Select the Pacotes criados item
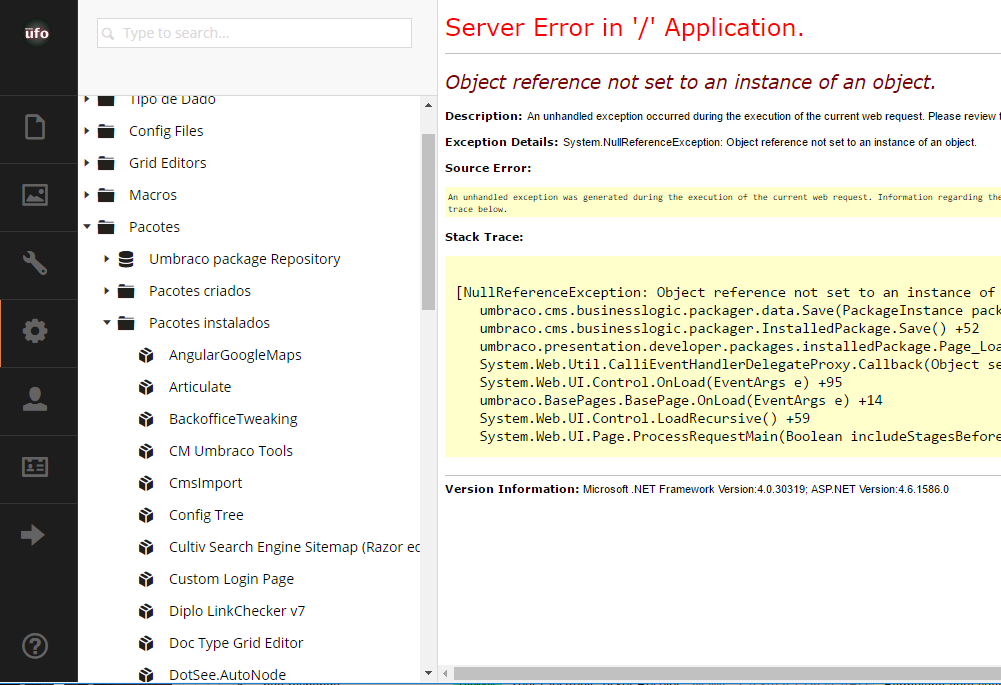Image resolution: width=1001 pixels, height=685 pixels. 200,291
